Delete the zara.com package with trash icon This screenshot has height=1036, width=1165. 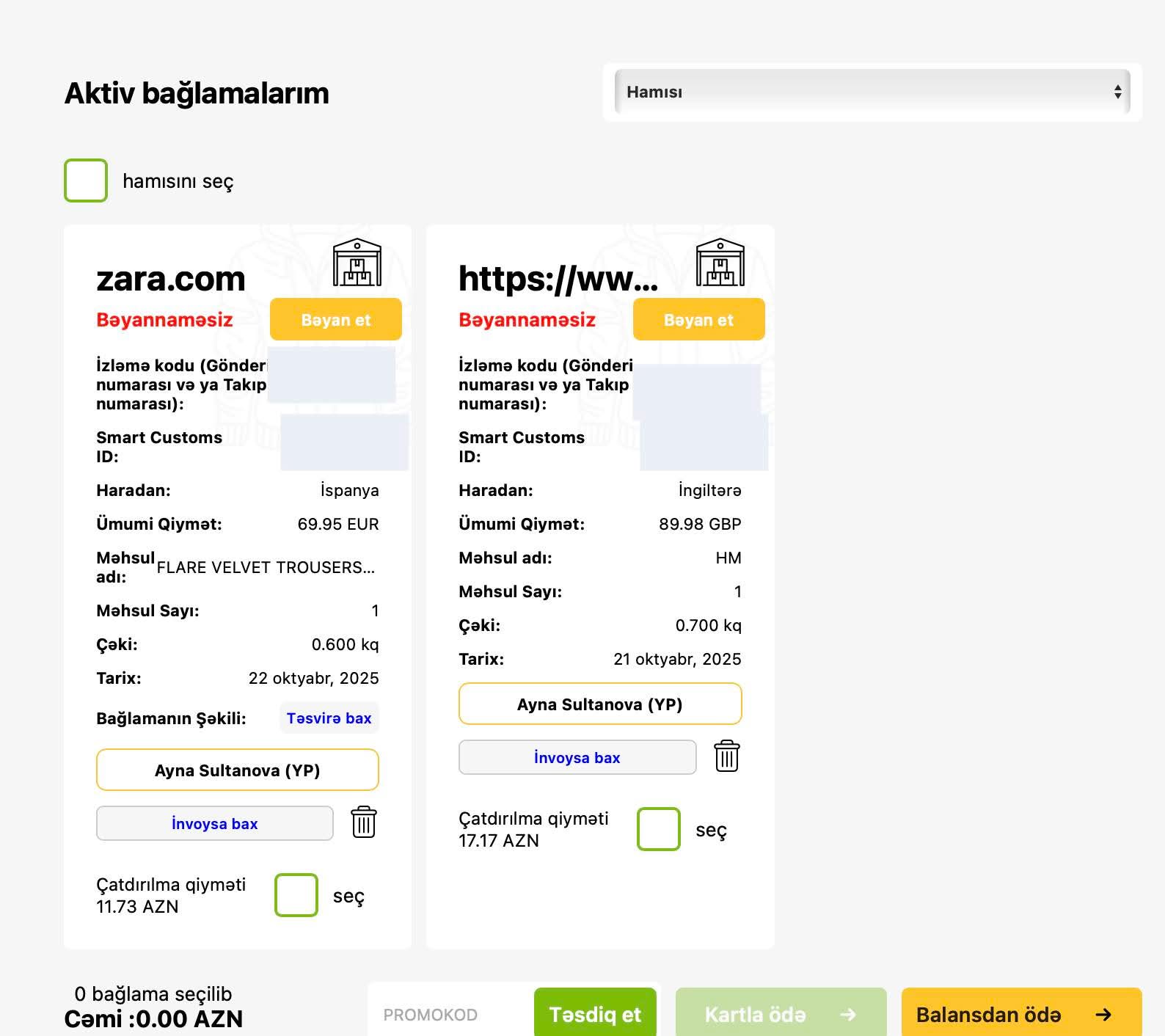[x=364, y=822]
